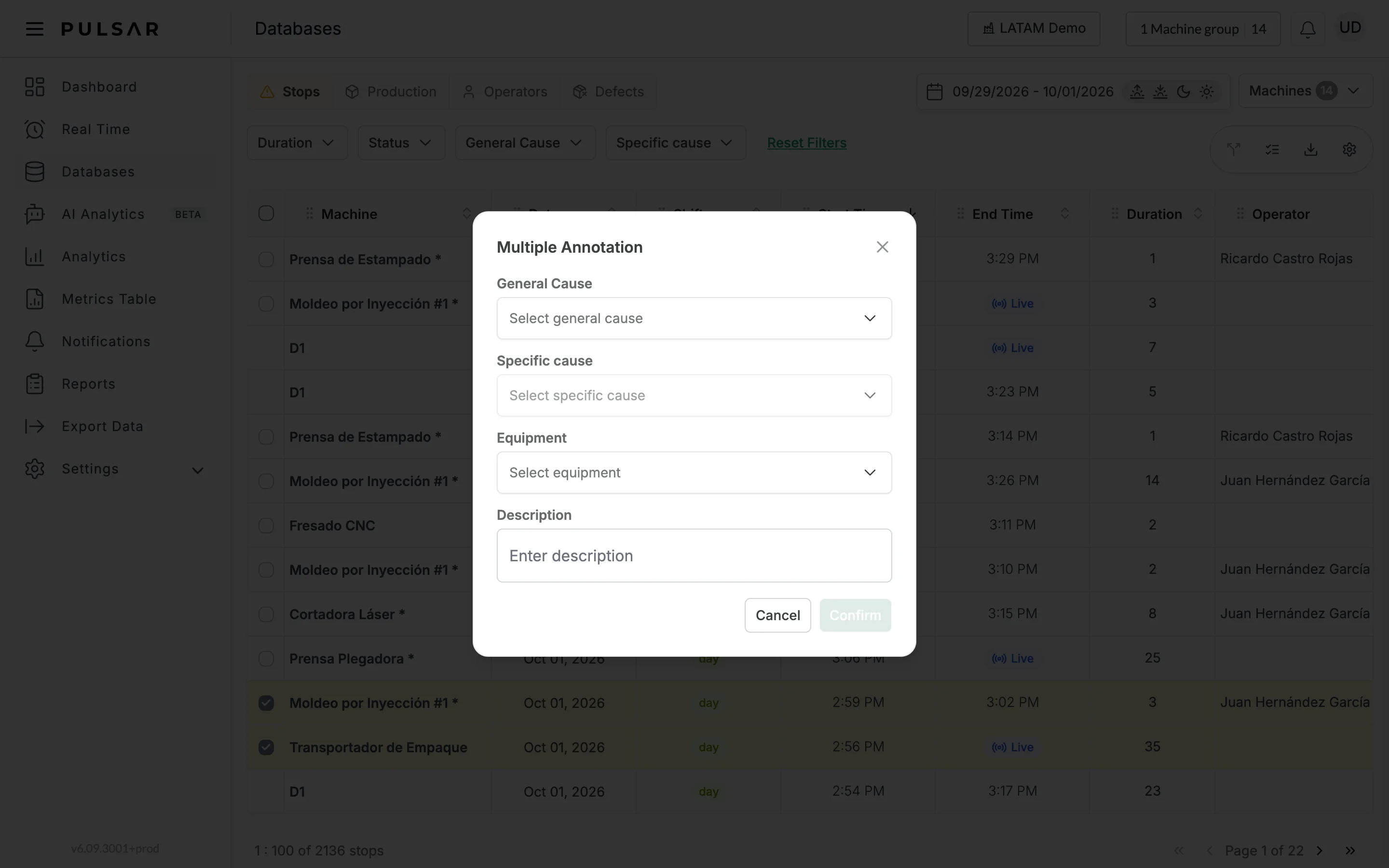Open the UD user avatar
The image size is (1389, 868).
pyautogui.click(x=1350, y=27)
